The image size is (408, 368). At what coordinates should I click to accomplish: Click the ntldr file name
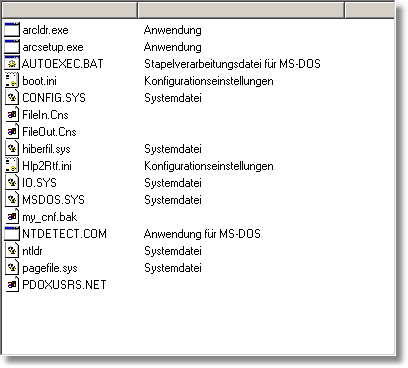coord(32,251)
